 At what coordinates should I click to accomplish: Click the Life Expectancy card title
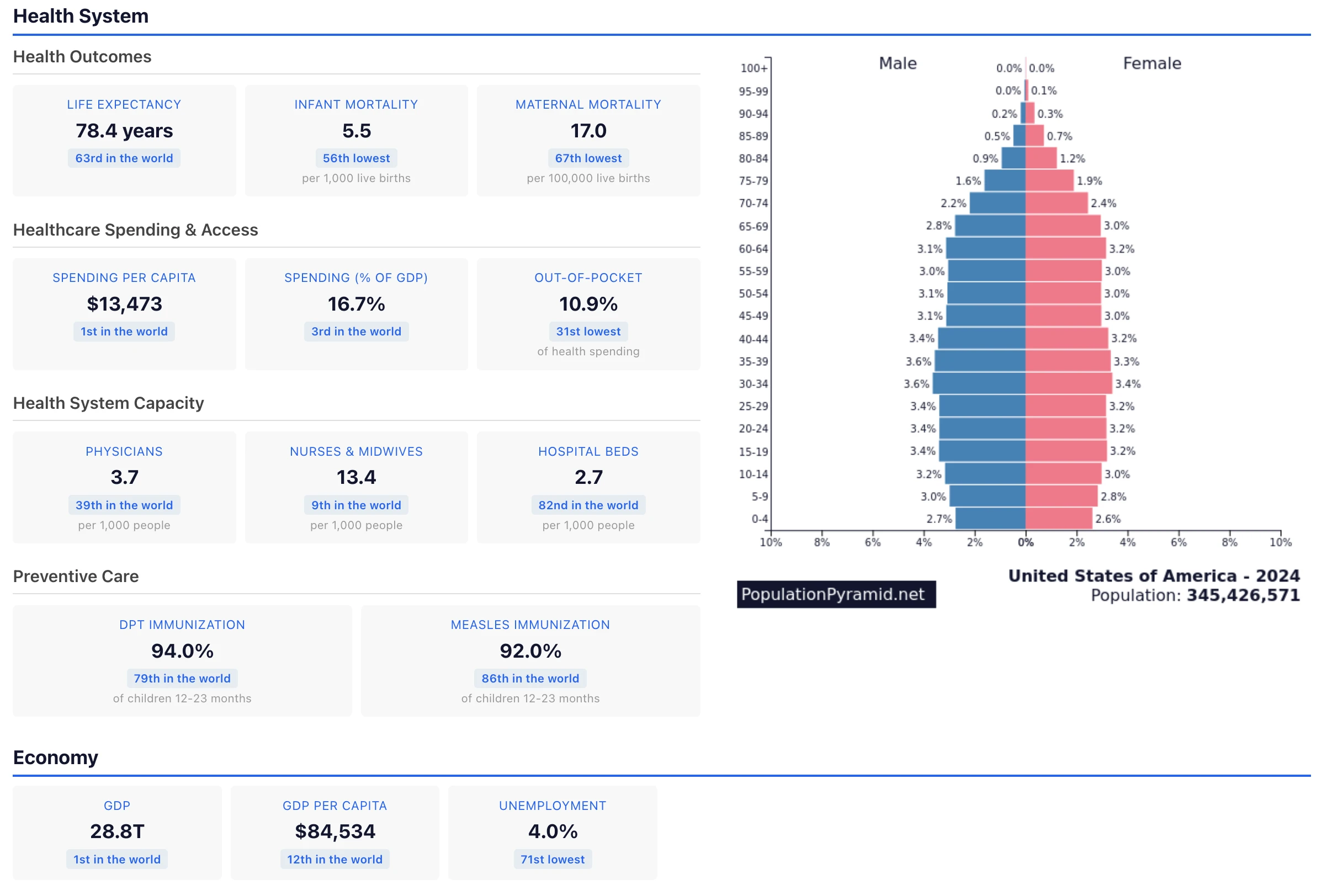tap(124, 104)
